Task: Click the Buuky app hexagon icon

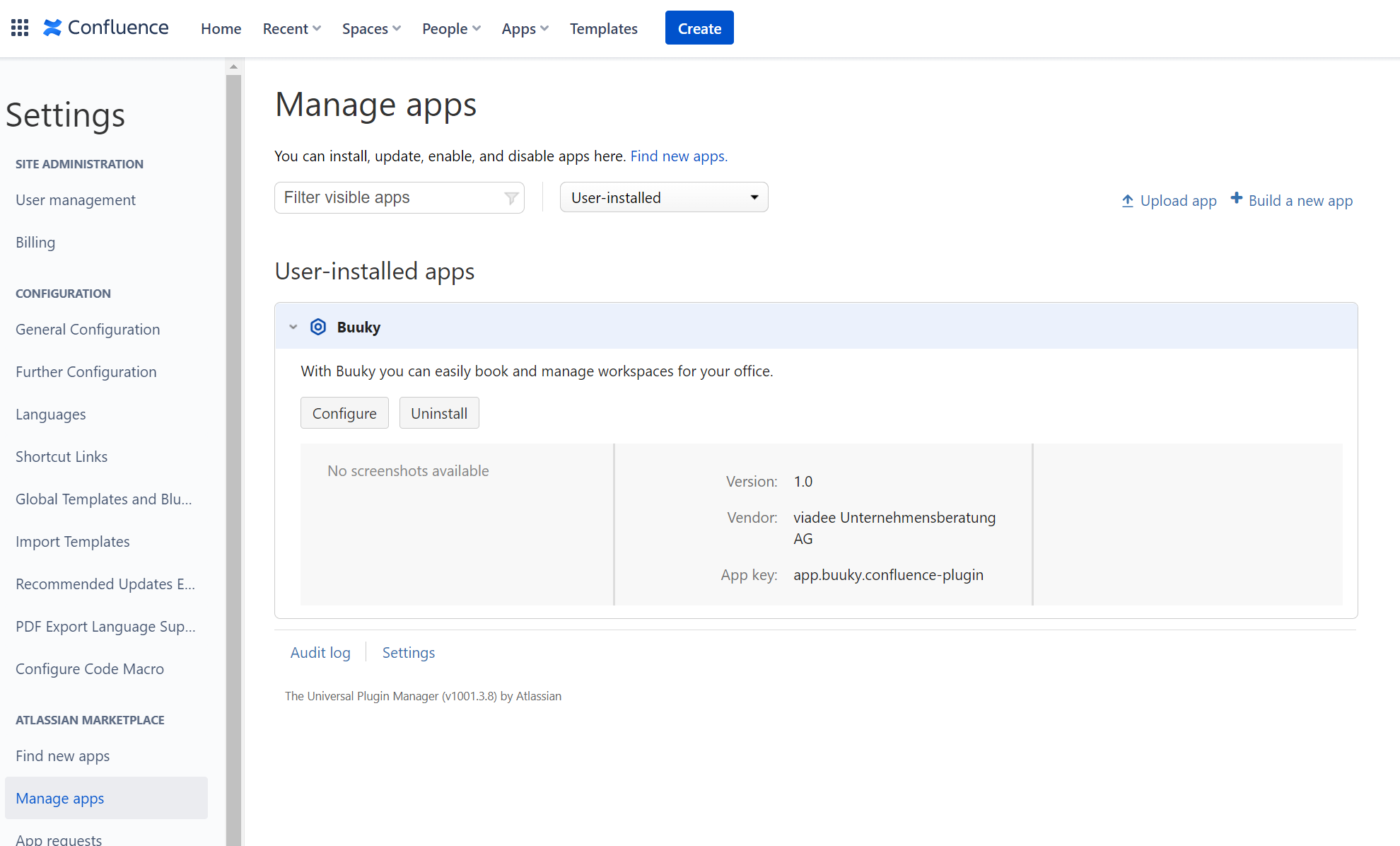Action: point(318,327)
